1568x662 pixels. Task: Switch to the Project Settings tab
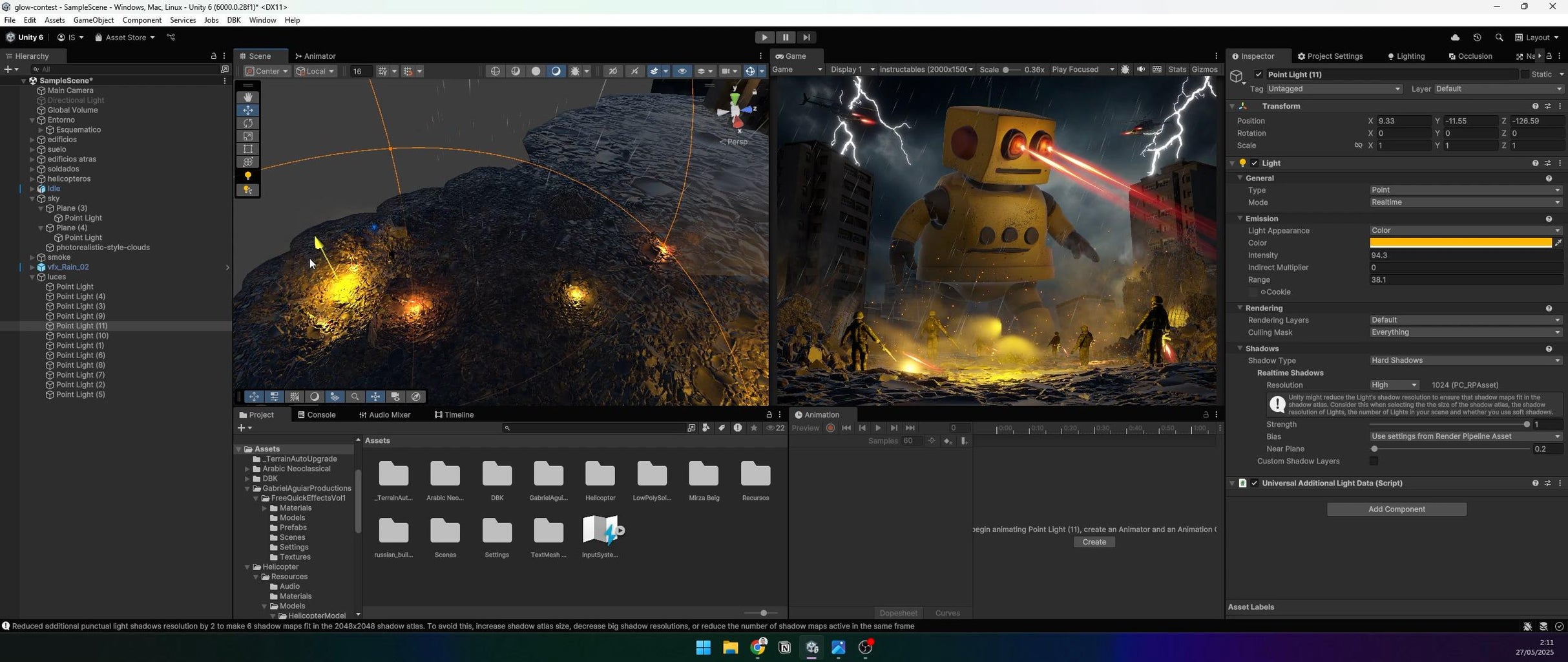(1330, 56)
